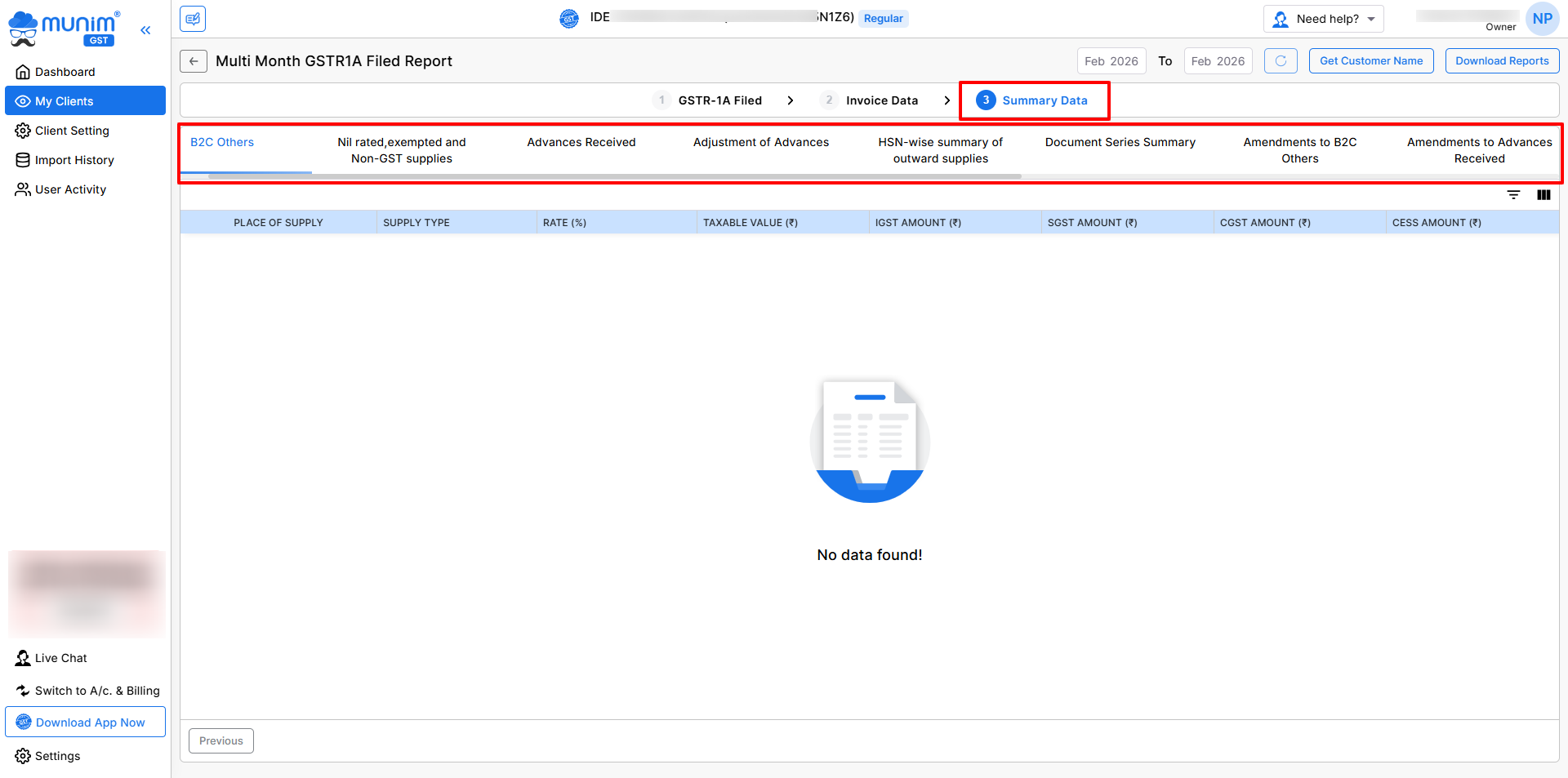Open the table filter icon
Screen dimensions: 1568x778
(x=1513, y=195)
